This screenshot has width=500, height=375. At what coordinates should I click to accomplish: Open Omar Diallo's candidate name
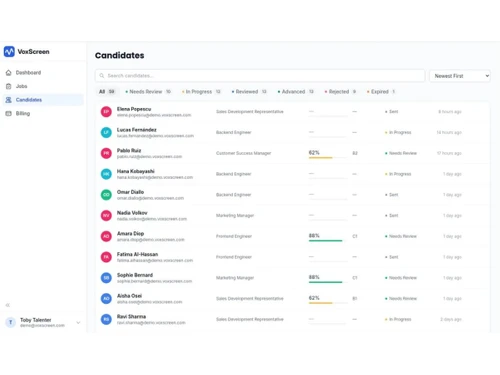pos(130,192)
